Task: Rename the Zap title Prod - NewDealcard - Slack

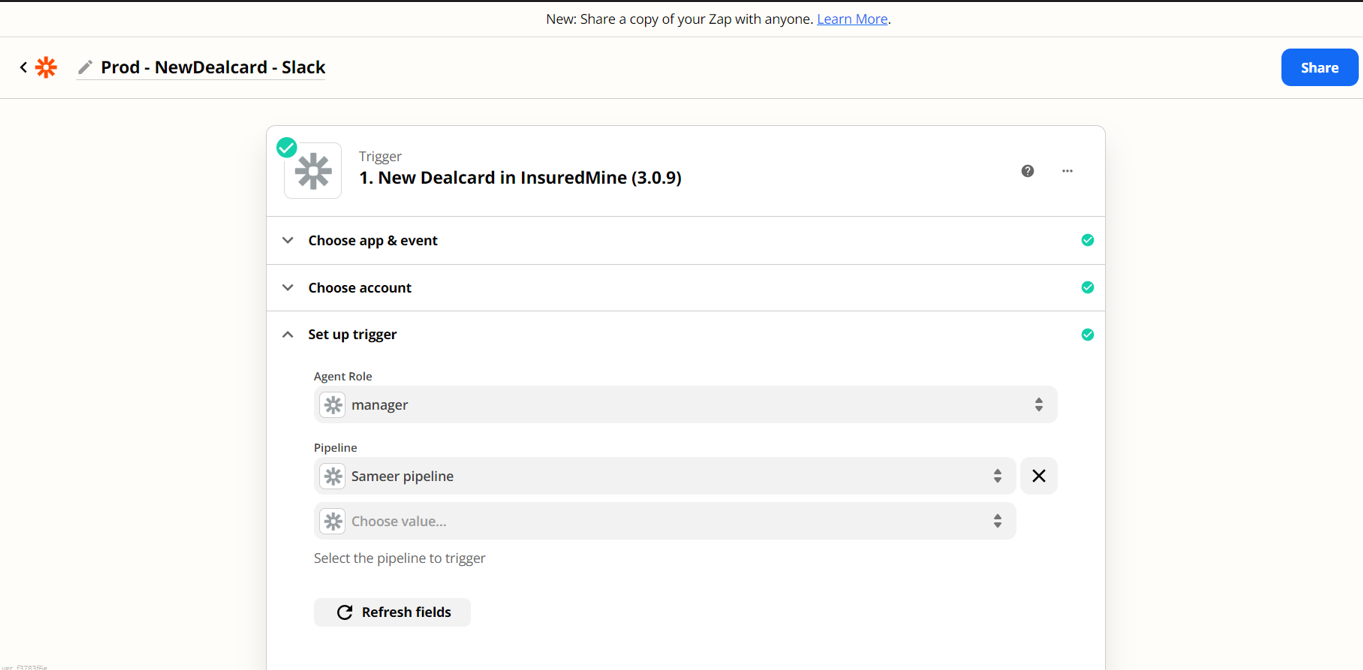Action: [x=213, y=67]
